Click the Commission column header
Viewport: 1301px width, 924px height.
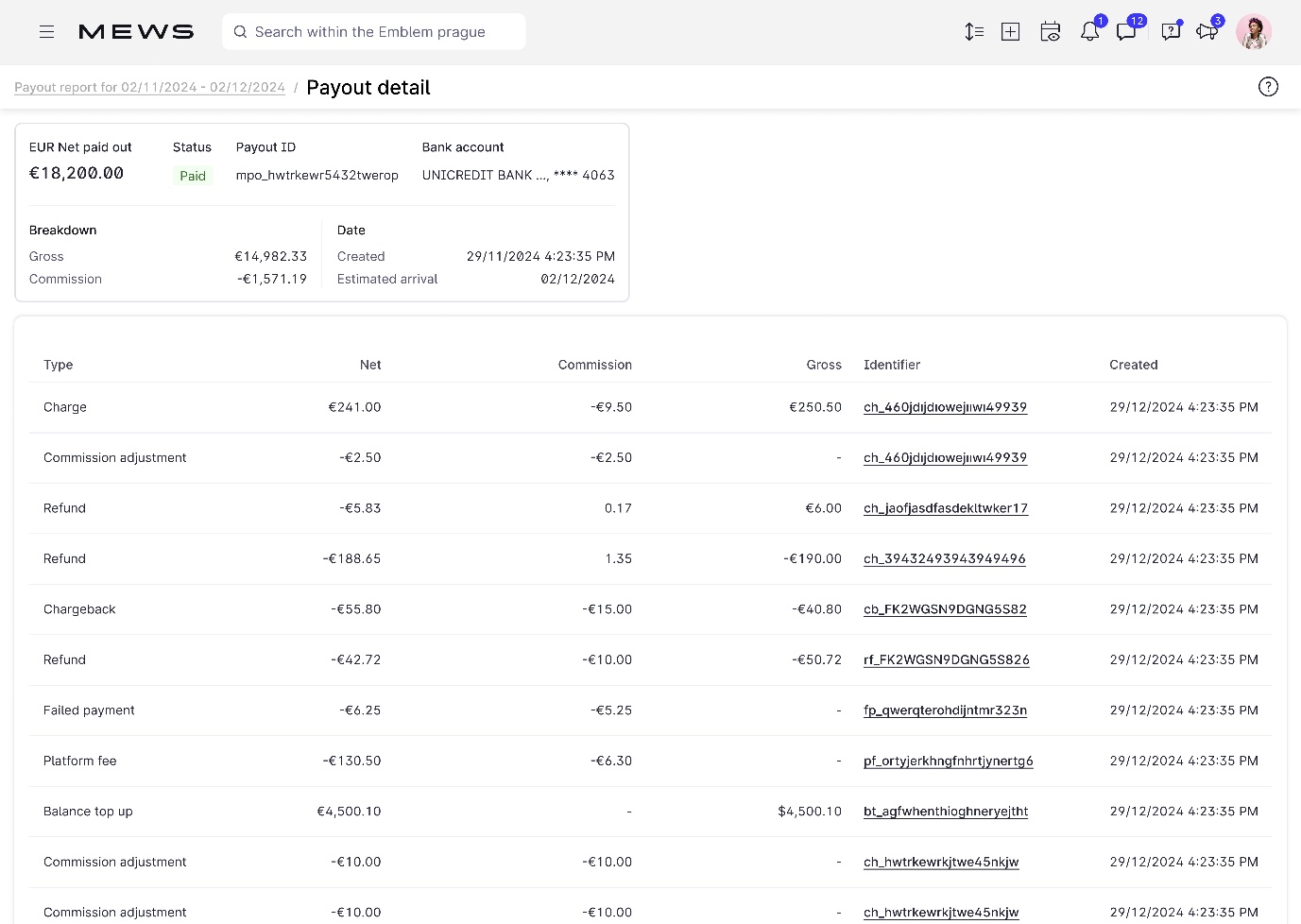[594, 365]
